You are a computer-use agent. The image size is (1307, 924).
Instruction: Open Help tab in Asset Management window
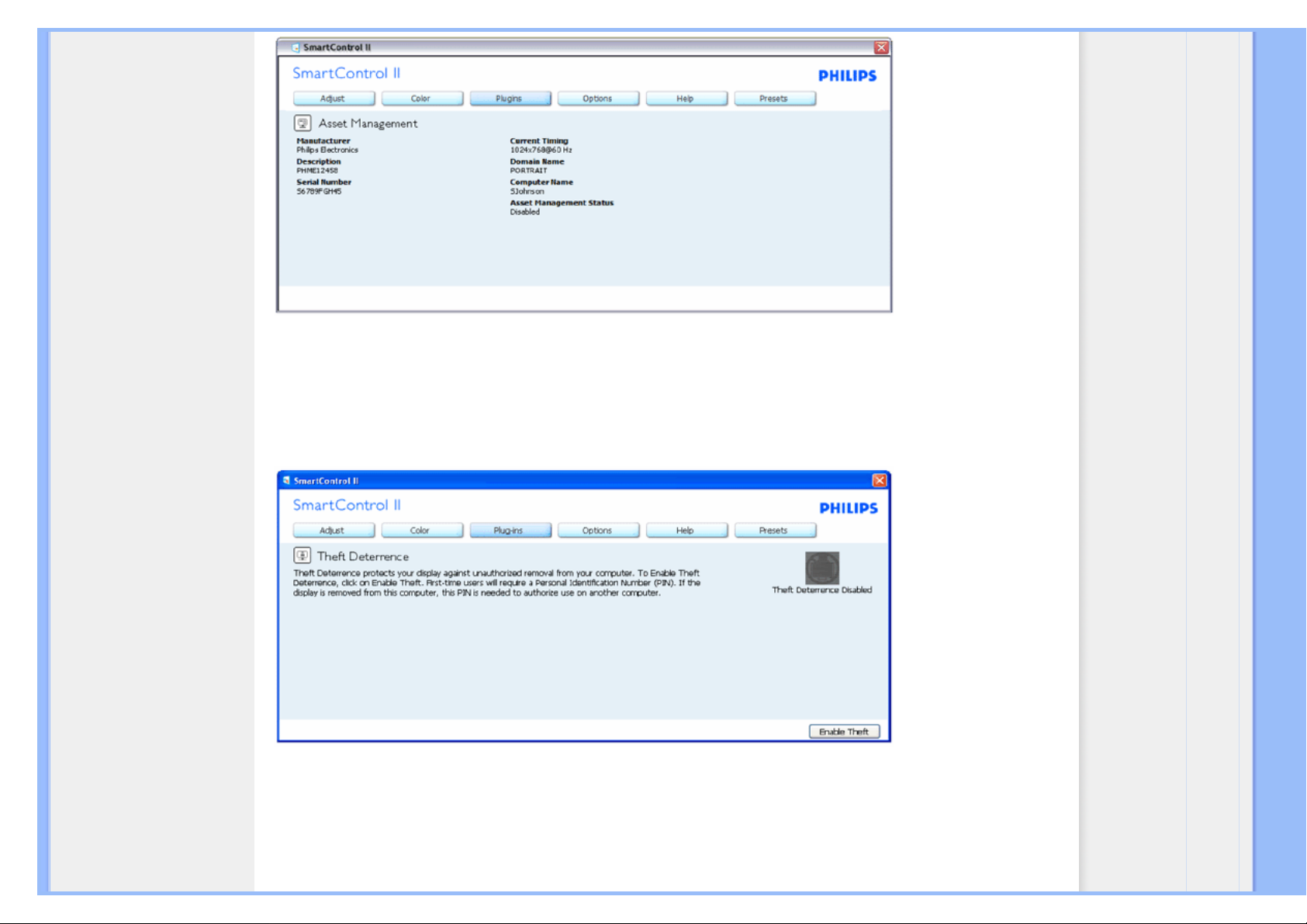(x=686, y=99)
